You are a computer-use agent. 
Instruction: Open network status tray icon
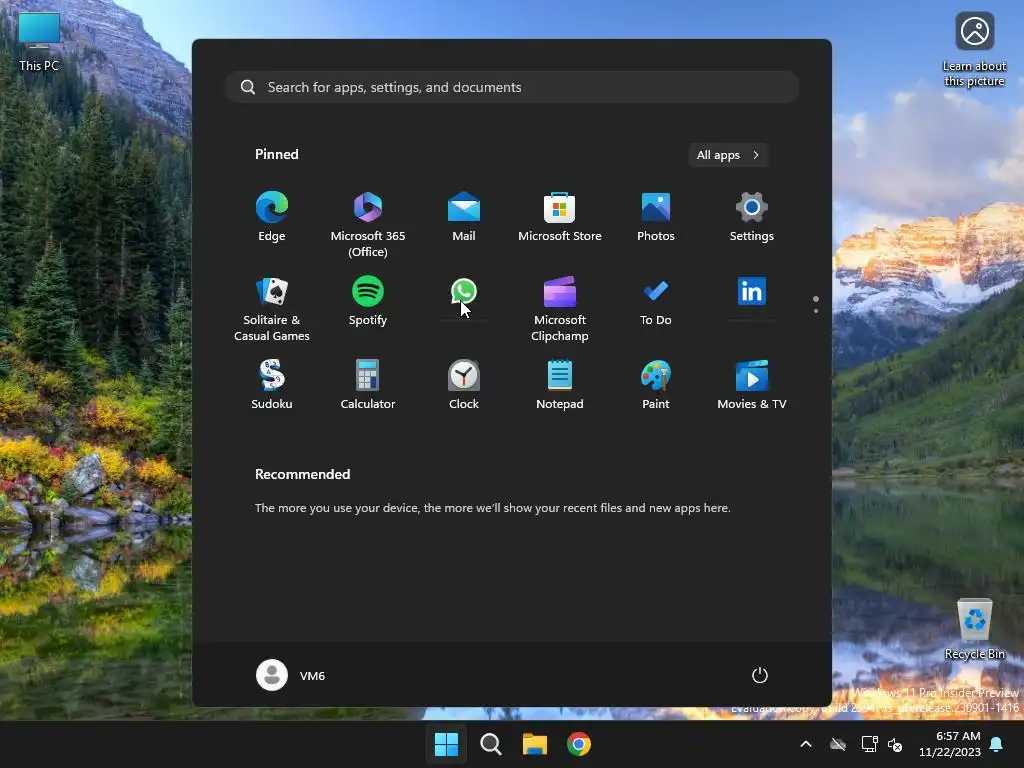click(870, 744)
